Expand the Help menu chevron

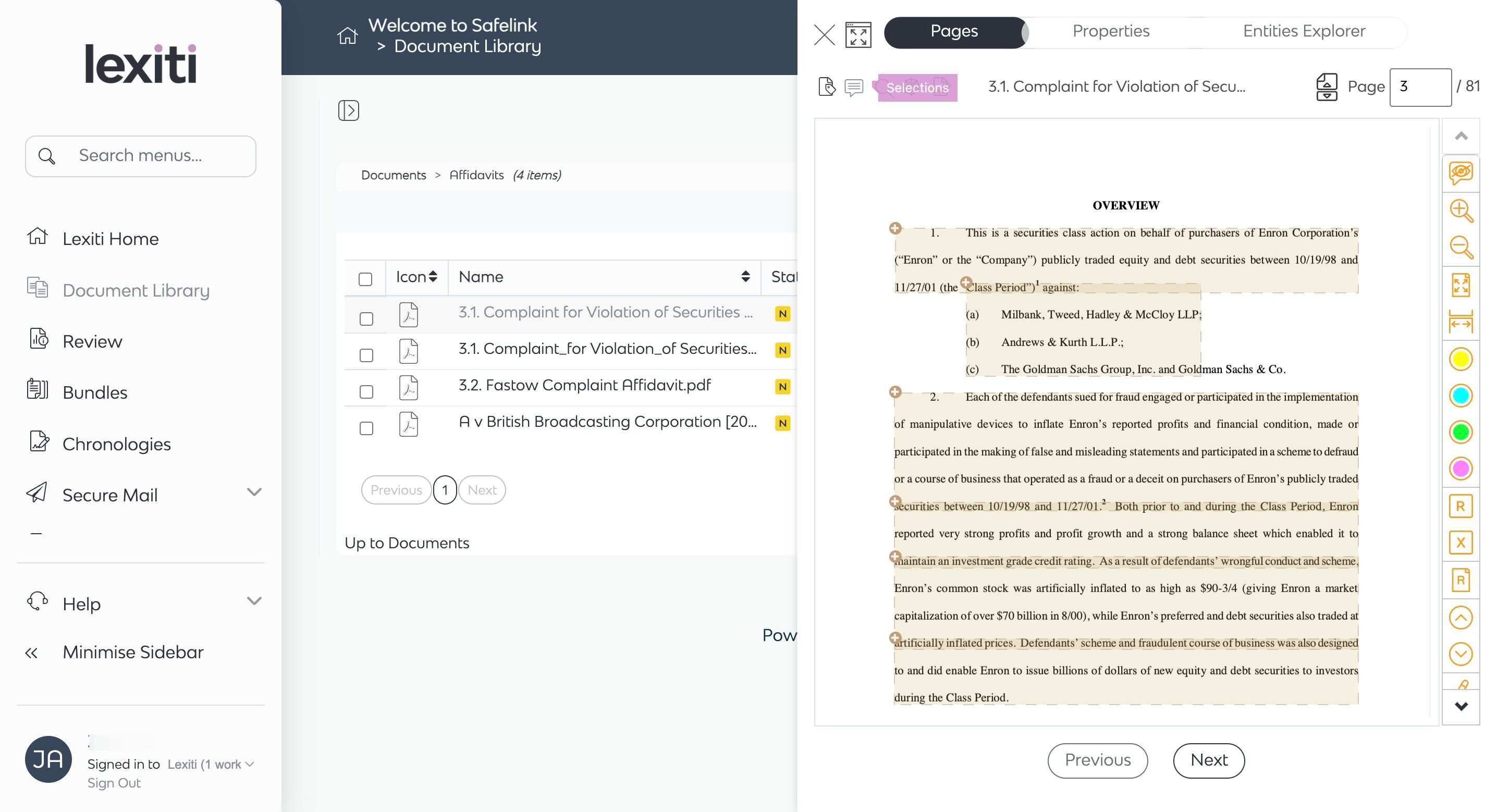pos(254,601)
